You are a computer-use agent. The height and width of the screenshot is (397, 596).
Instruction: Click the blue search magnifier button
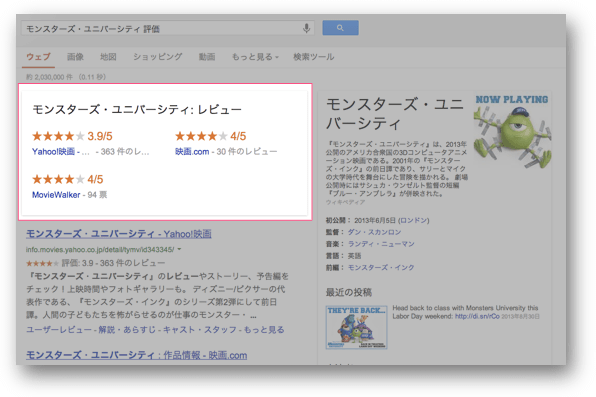[x=340, y=28]
